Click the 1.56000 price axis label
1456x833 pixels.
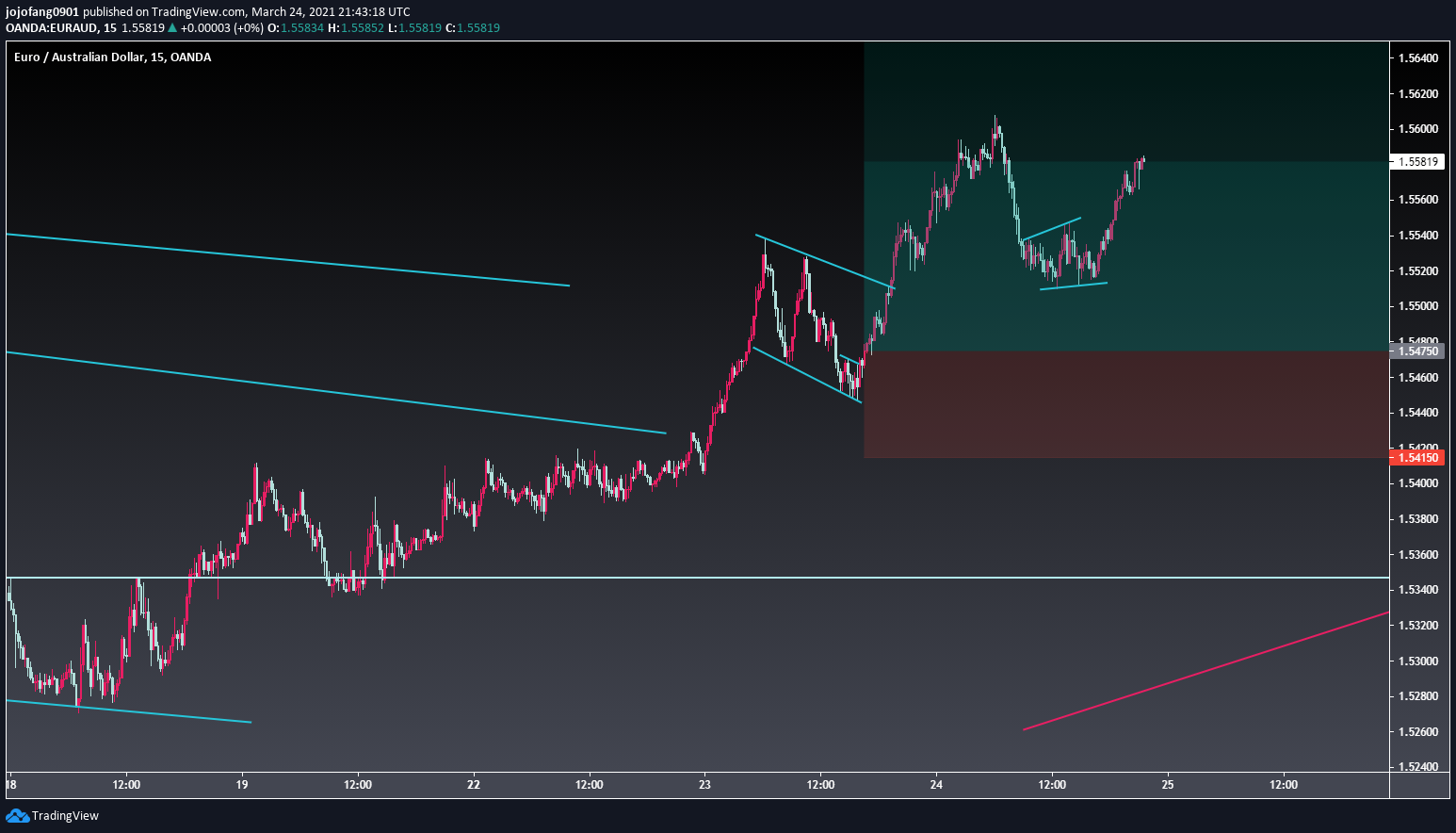[1418, 129]
